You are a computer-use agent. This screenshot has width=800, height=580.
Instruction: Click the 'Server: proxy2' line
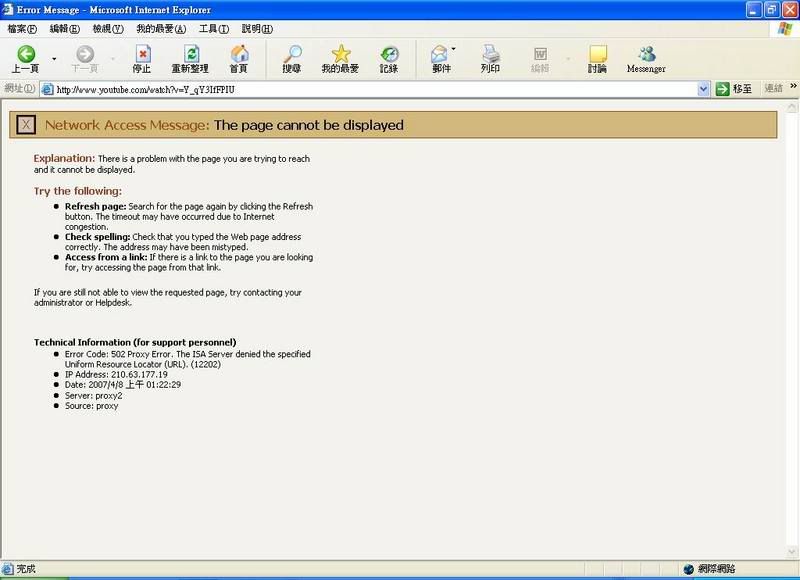click(93, 396)
